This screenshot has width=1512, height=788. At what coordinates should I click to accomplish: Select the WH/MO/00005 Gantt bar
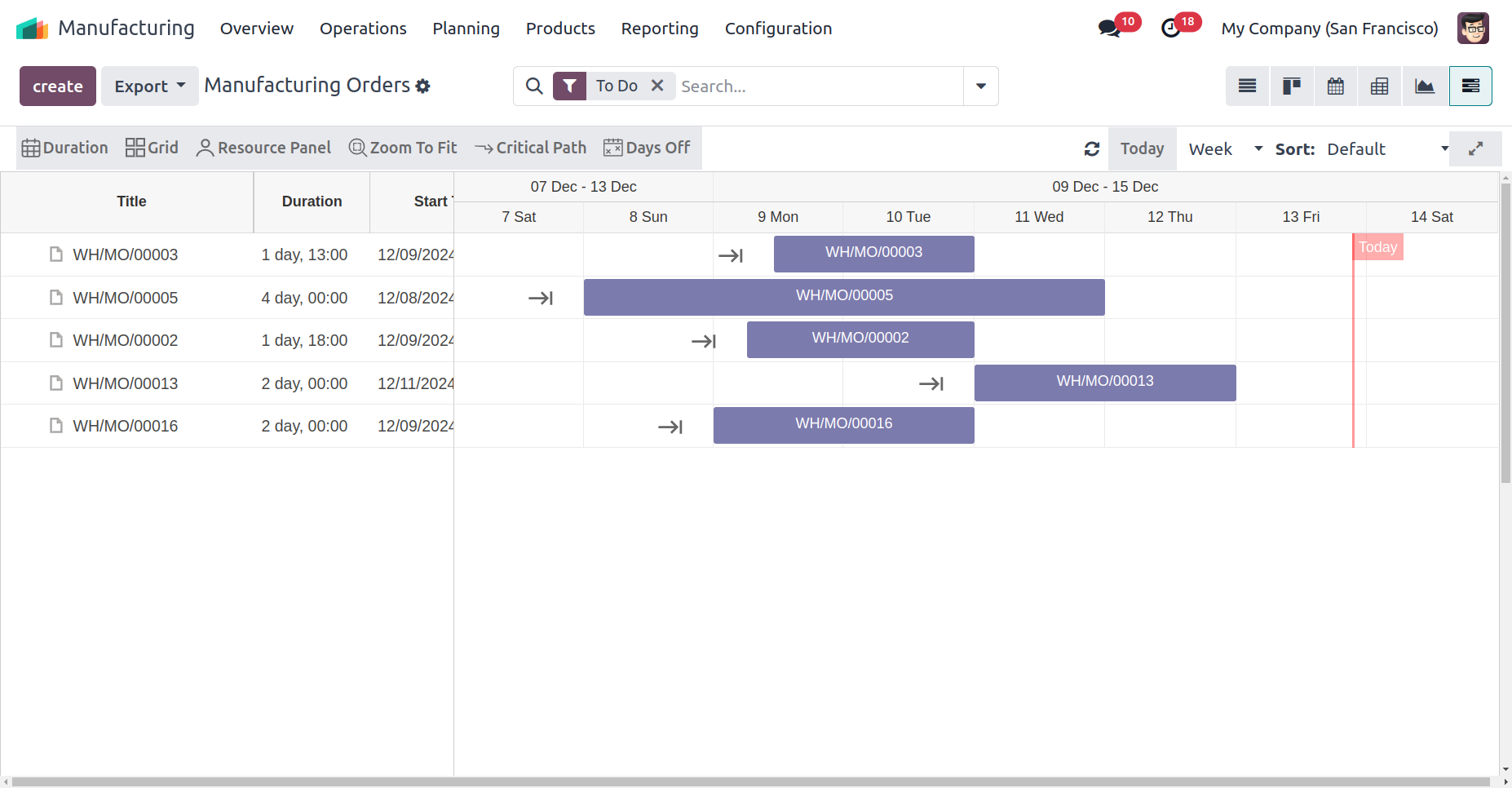[844, 297]
